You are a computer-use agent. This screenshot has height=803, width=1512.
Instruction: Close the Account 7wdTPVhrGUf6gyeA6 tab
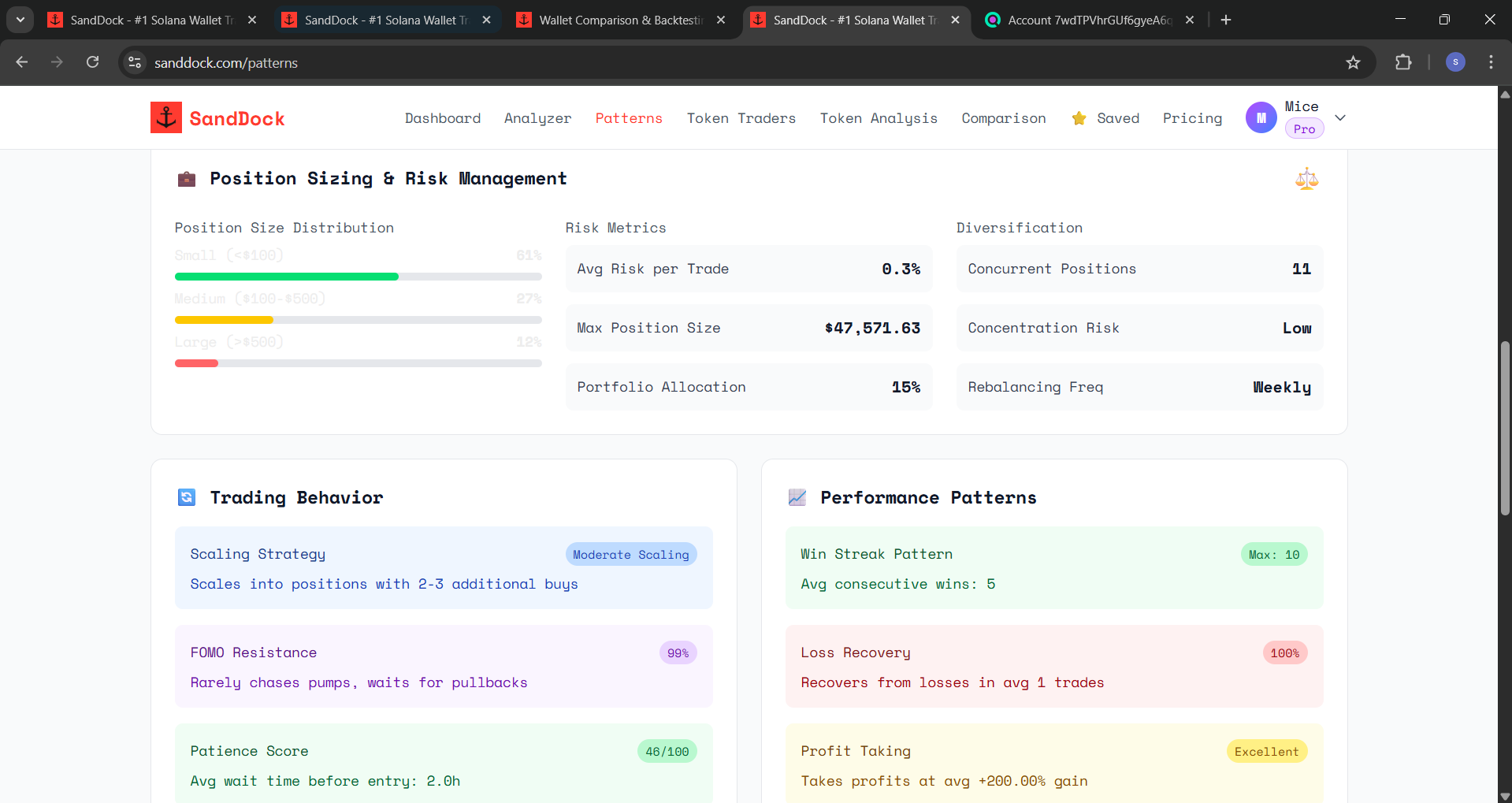(x=1190, y=20)
